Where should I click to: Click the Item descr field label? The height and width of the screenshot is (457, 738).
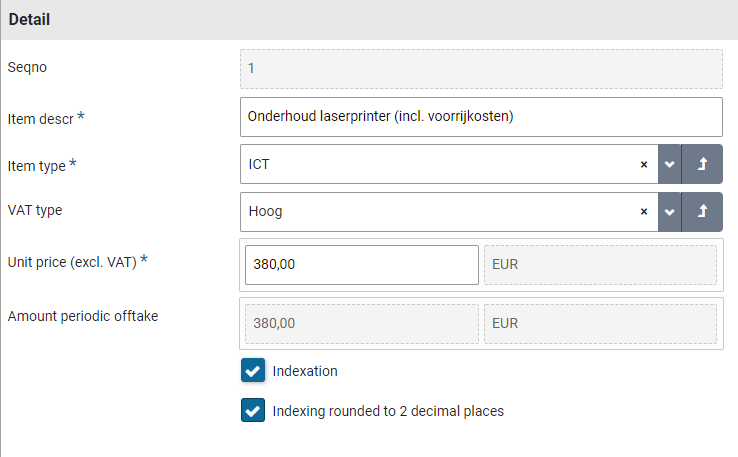click(40, 118)
